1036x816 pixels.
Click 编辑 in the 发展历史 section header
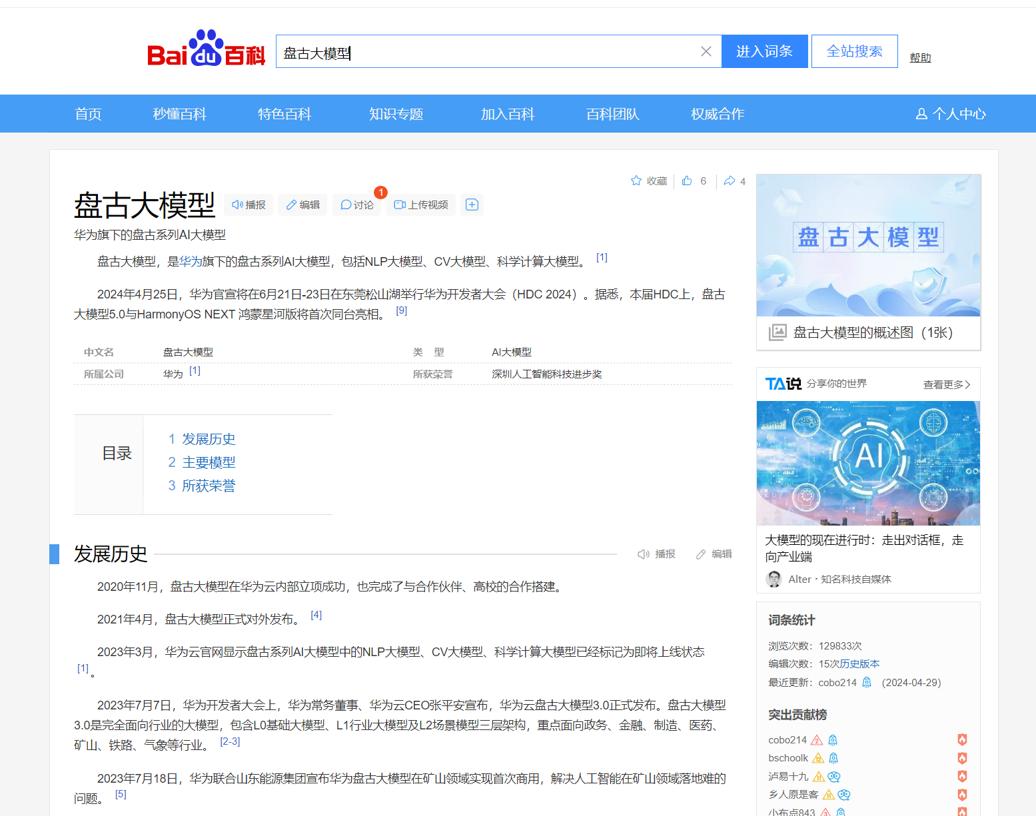(714, 554)
